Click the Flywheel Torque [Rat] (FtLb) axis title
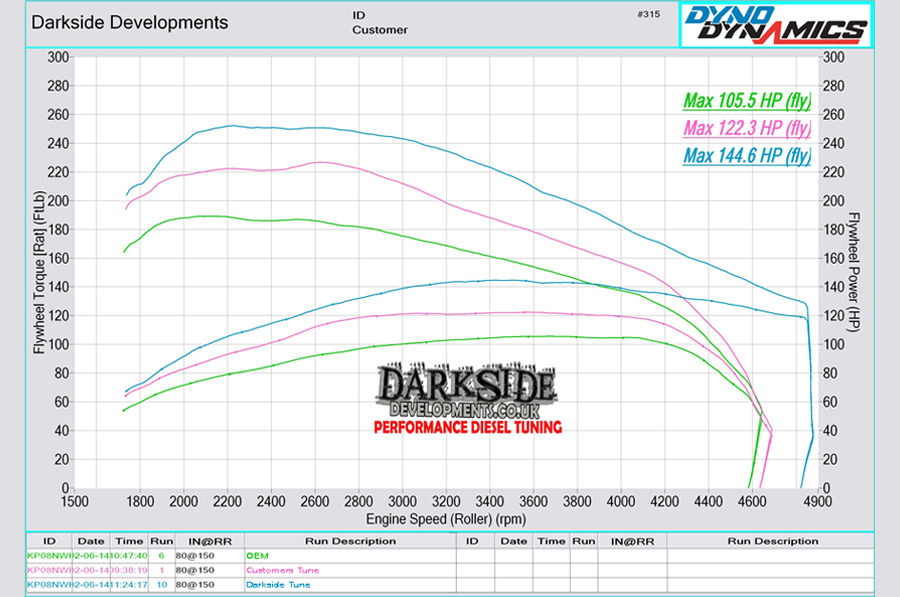900x597 pixels. pos(39,272)
